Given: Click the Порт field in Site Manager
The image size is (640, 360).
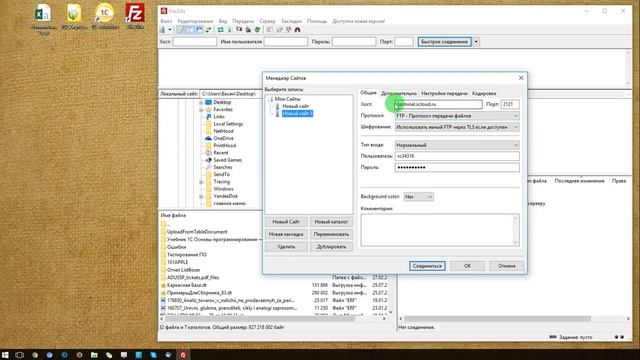Looking at the screenshot, I should 510,104.
